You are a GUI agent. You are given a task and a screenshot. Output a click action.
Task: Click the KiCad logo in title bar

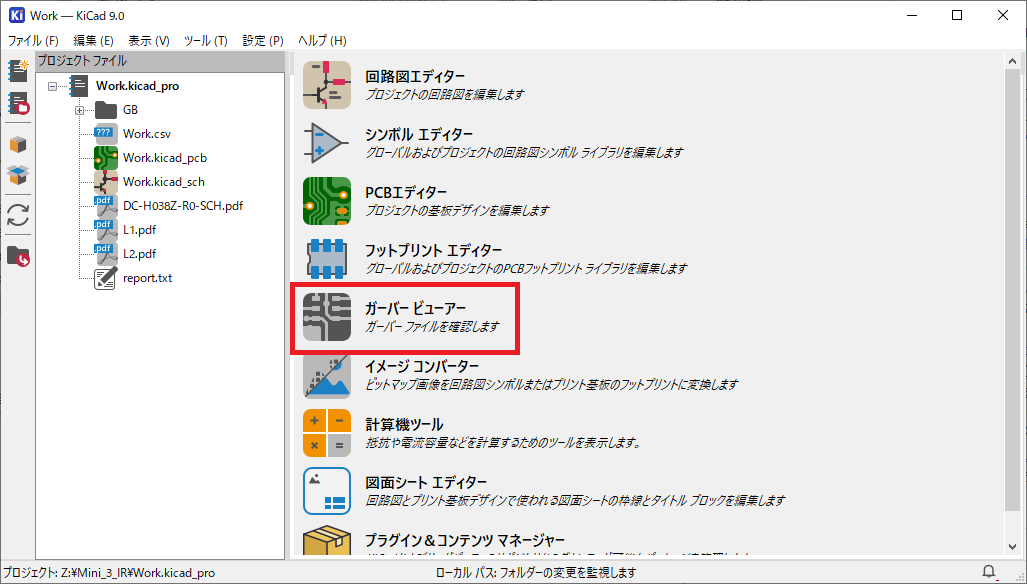tap(16, 15)
